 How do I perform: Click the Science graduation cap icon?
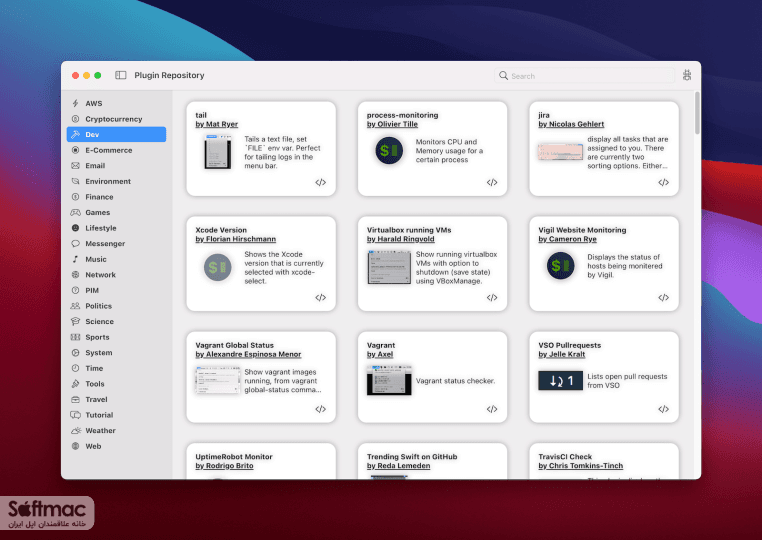[75, 321]
